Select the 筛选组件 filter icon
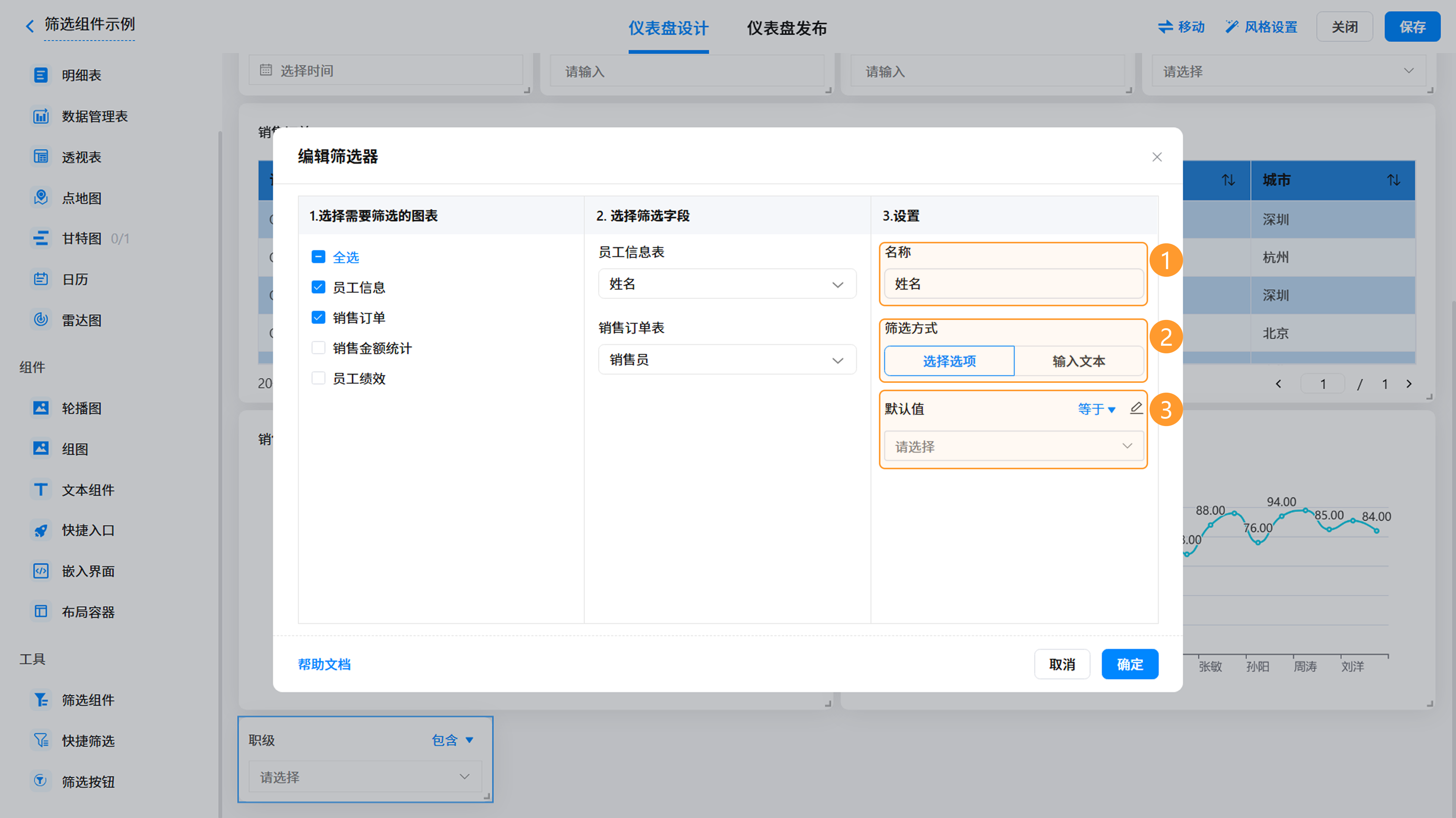1456x818 pixels. 41,700
